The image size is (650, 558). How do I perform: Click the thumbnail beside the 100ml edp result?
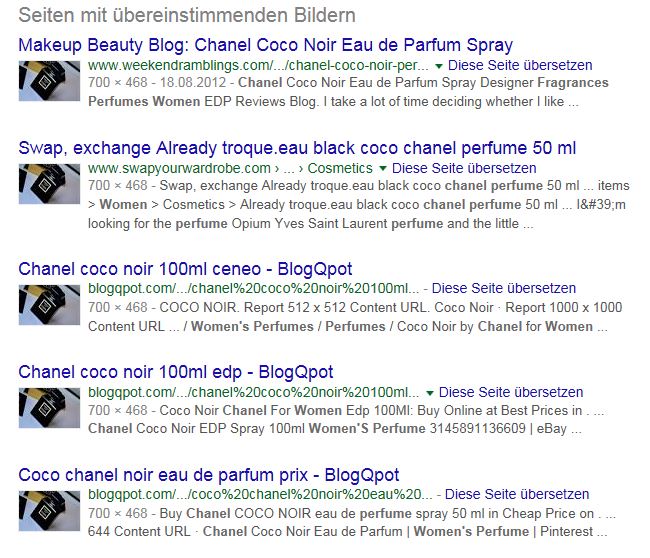(x=49, y=408)
